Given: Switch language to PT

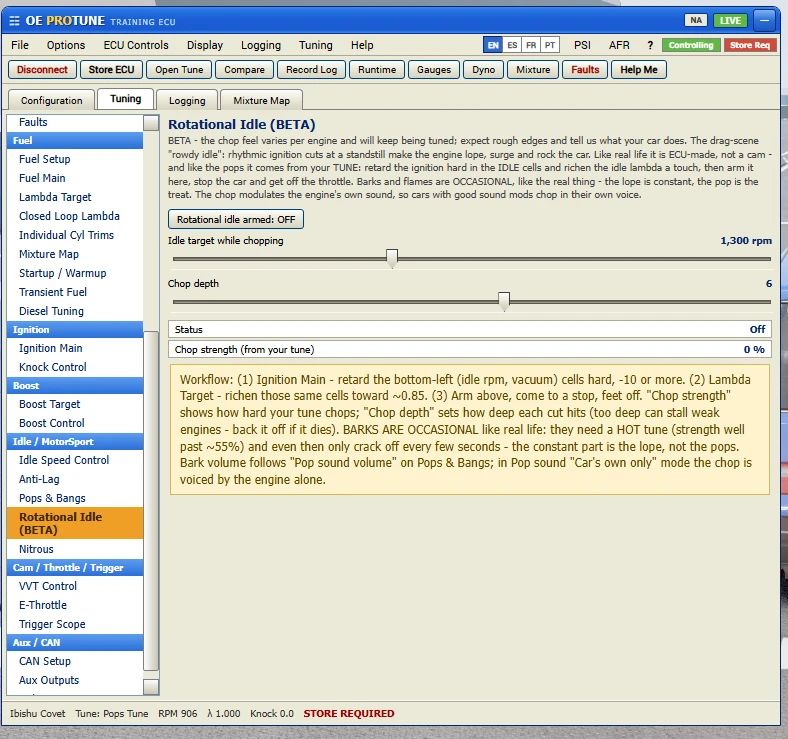Looking at the screenshot, I should (x=550, y=45).
